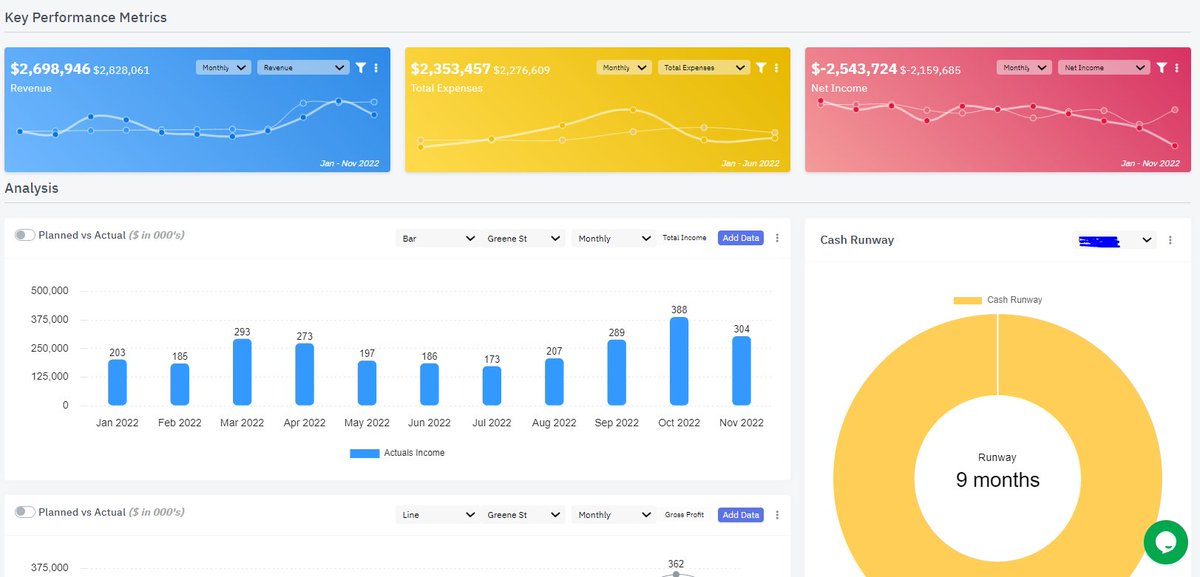The image size is (1200, 577).
Task: Click the Mar 2022 bar showing 293
Action: [242, 372]
